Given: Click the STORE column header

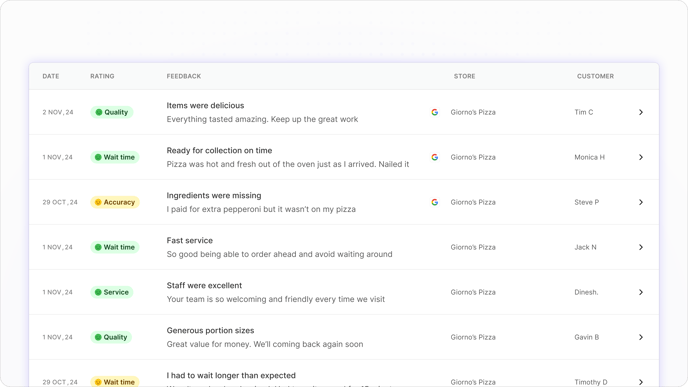Looking at the screenshot, I should pyautogui.click(x=465, y=76).
